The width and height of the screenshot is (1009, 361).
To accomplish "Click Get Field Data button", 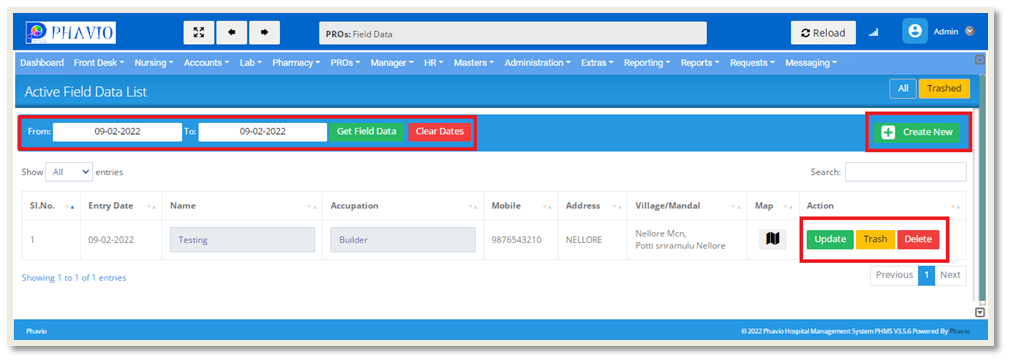I will tap(367, 132).
